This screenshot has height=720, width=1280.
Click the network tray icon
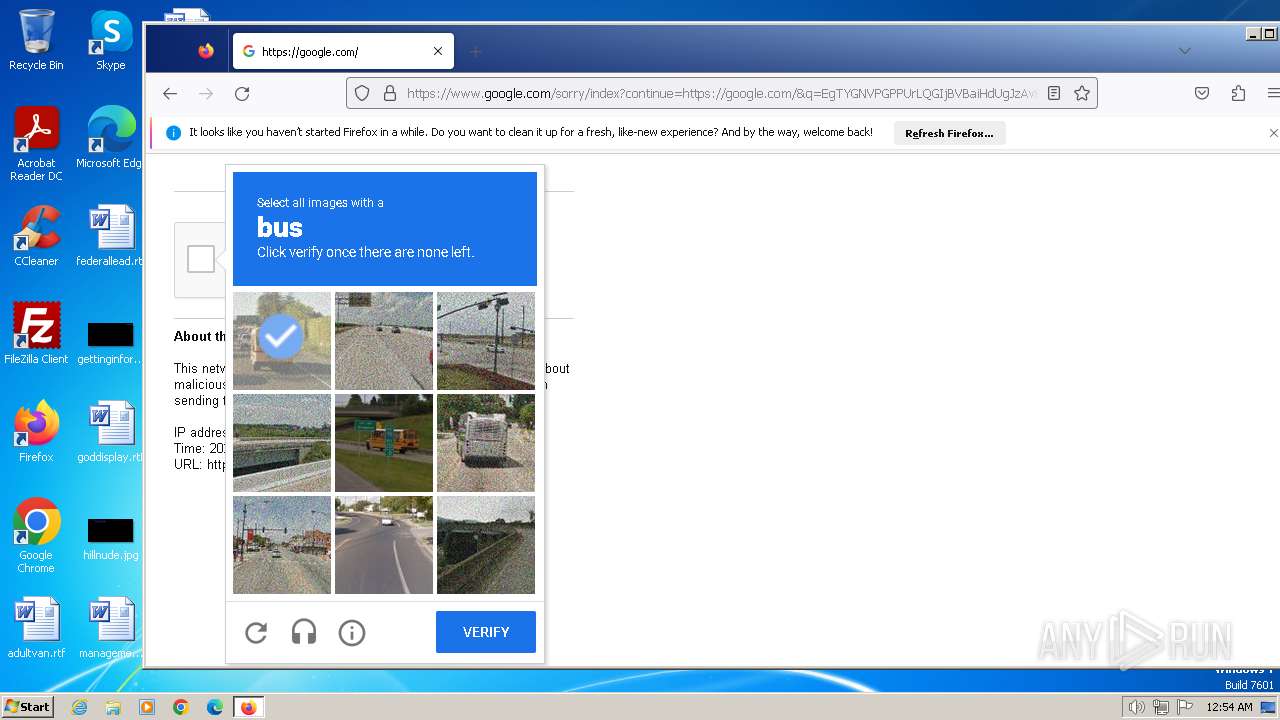click(1161, 707)
